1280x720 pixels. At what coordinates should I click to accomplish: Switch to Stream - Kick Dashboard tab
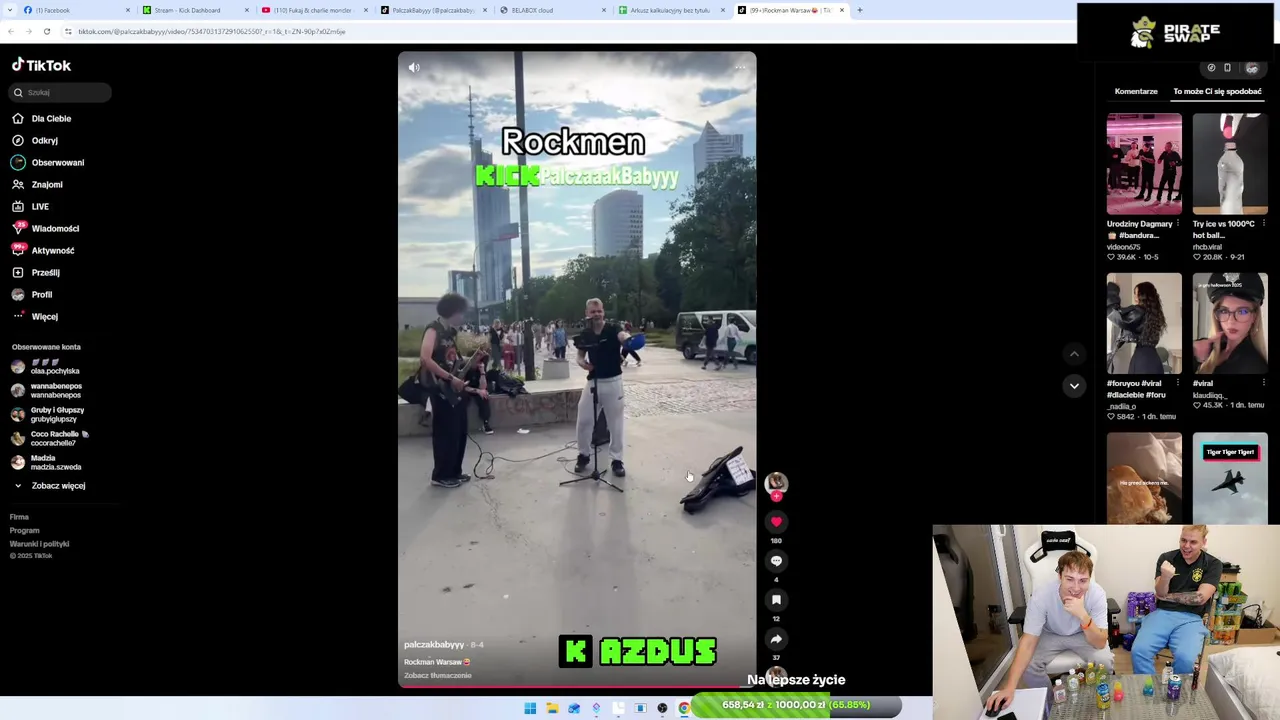pyautogui.click(x=195, y=10)
